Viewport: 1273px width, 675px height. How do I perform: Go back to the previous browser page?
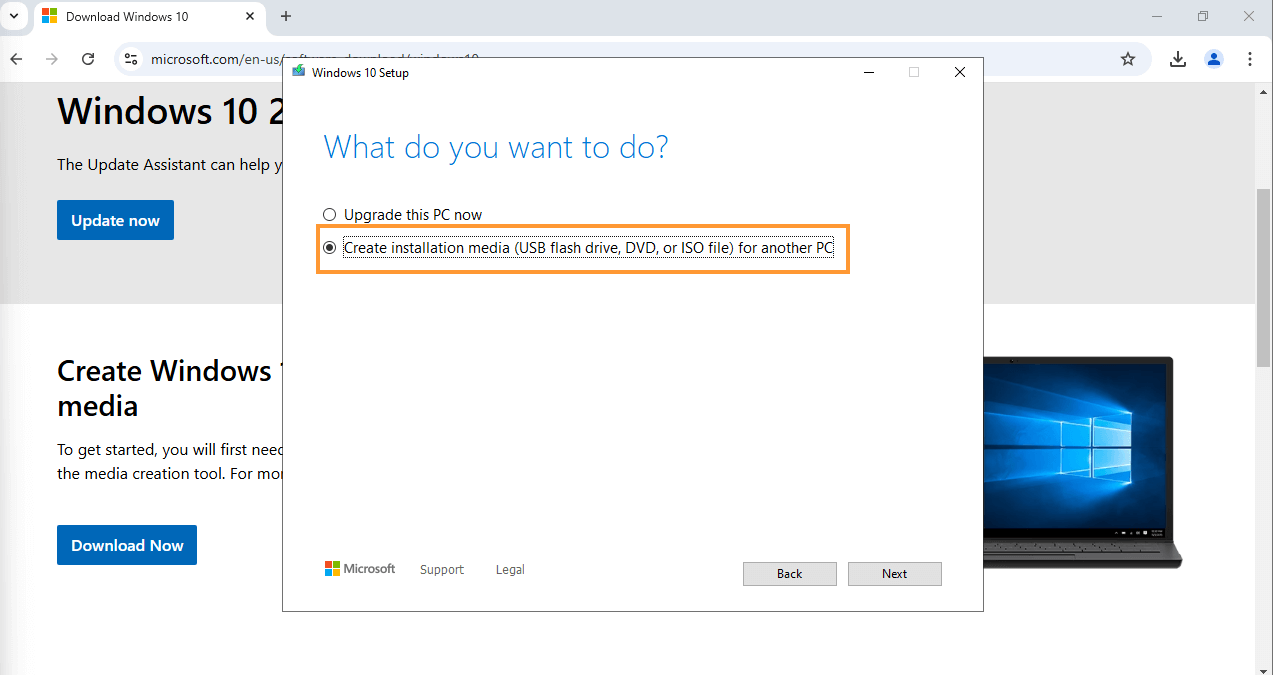[x=16, y=59]
